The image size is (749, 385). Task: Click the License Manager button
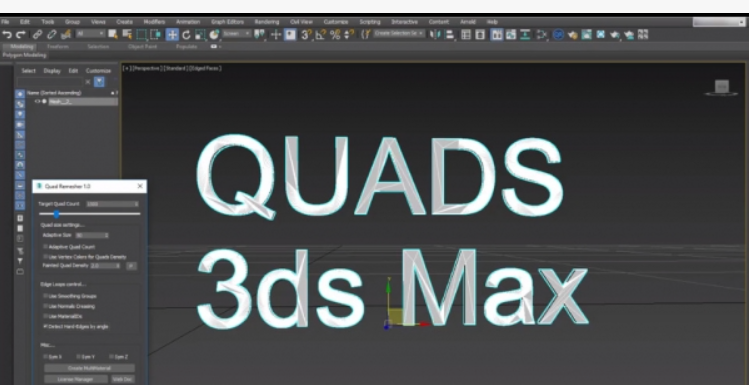click(x=76, y=379)
